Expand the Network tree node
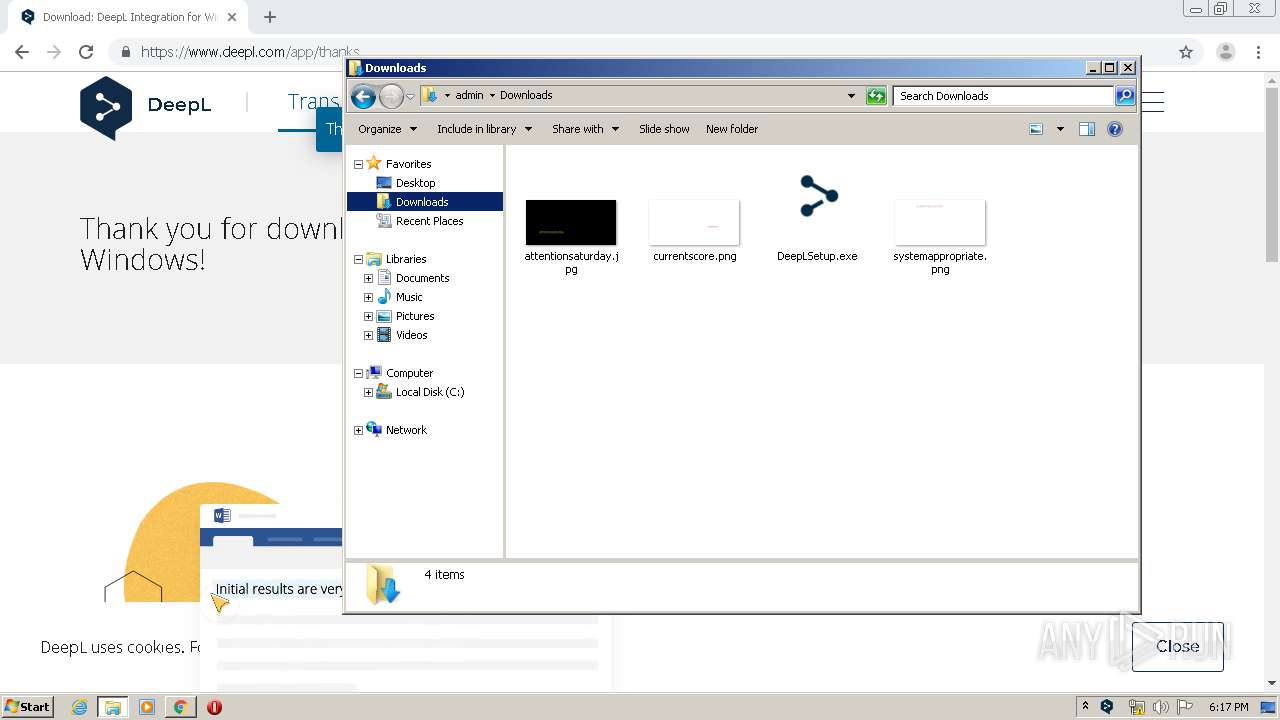This screenshot has width=1280, height=720. [358, 430]
